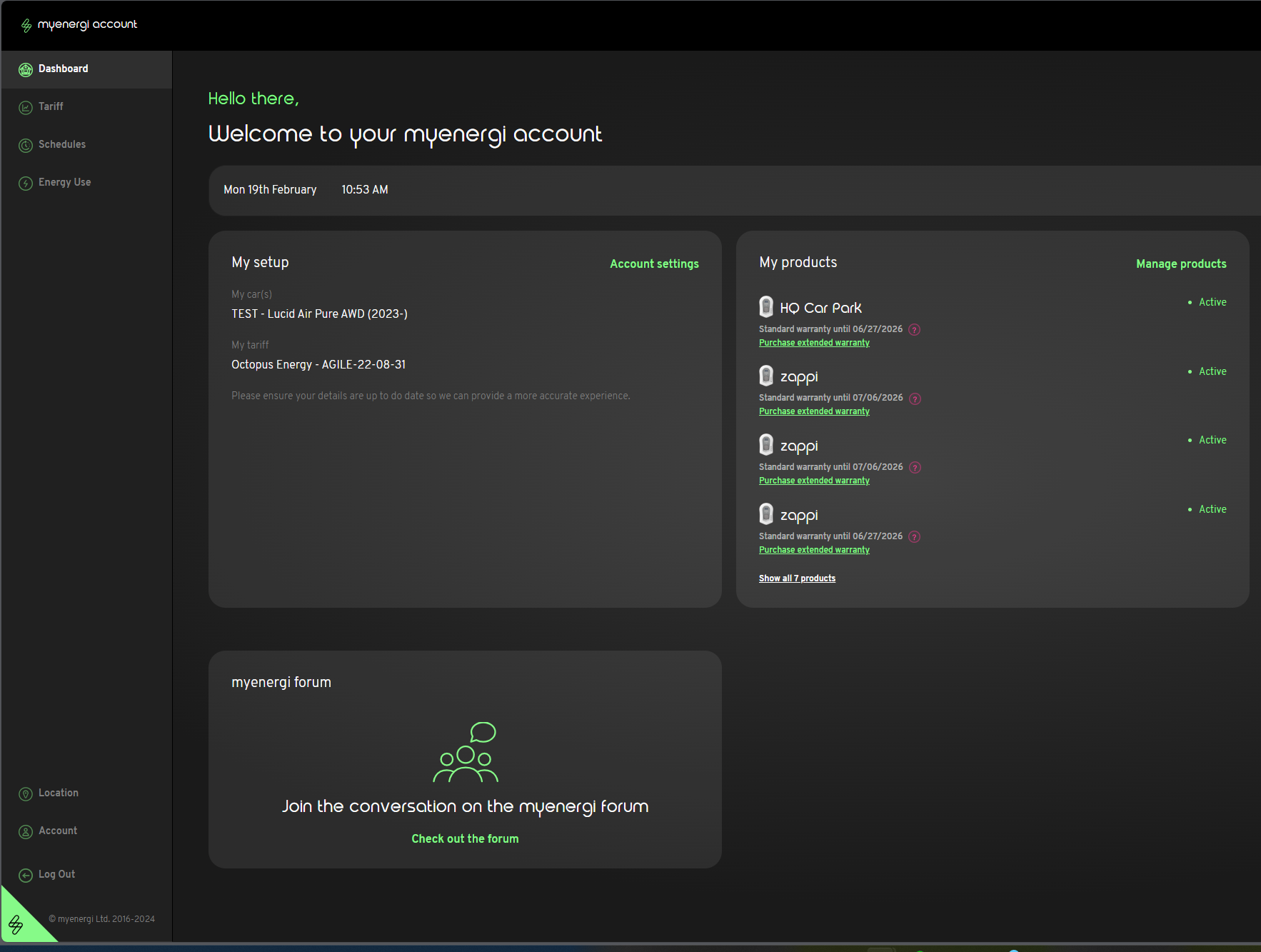
Task: Purchase extended warranty for HQ Car Park
Action: pyautogui.click(x=814, y=343)
